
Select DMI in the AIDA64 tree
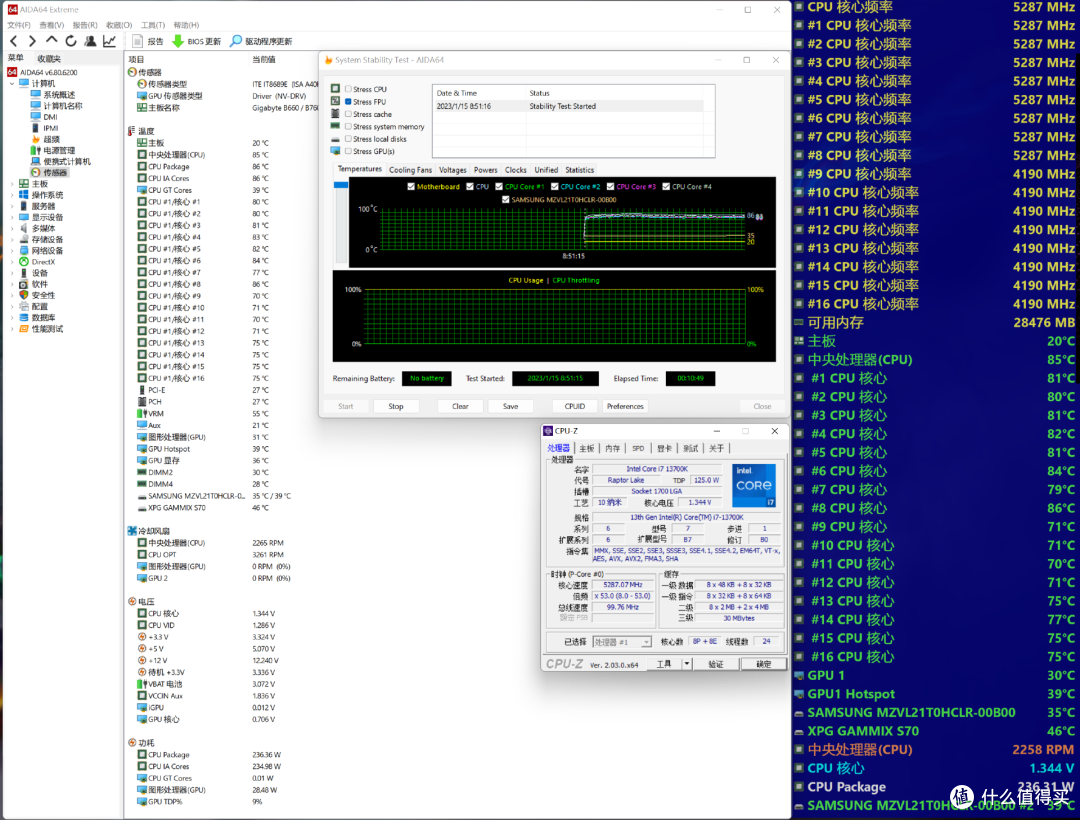pos(44,117)
